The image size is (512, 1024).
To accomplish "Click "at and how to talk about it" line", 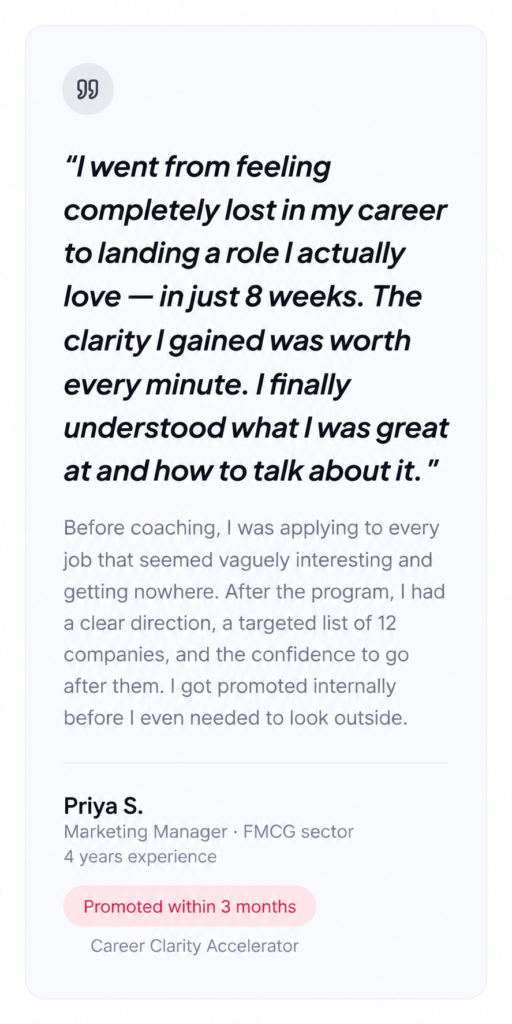I will coord(252,471).
